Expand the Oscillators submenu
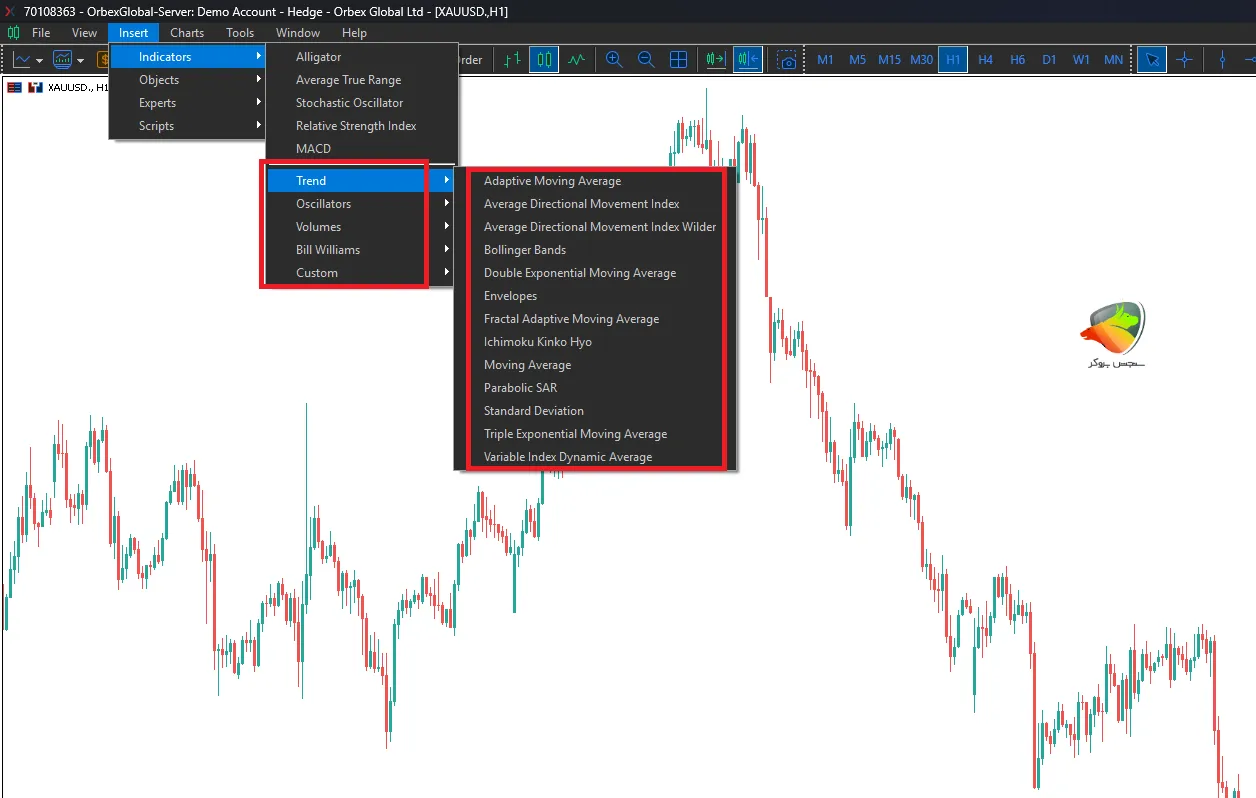The image size is (1256, 798). [x=323, y=204]
